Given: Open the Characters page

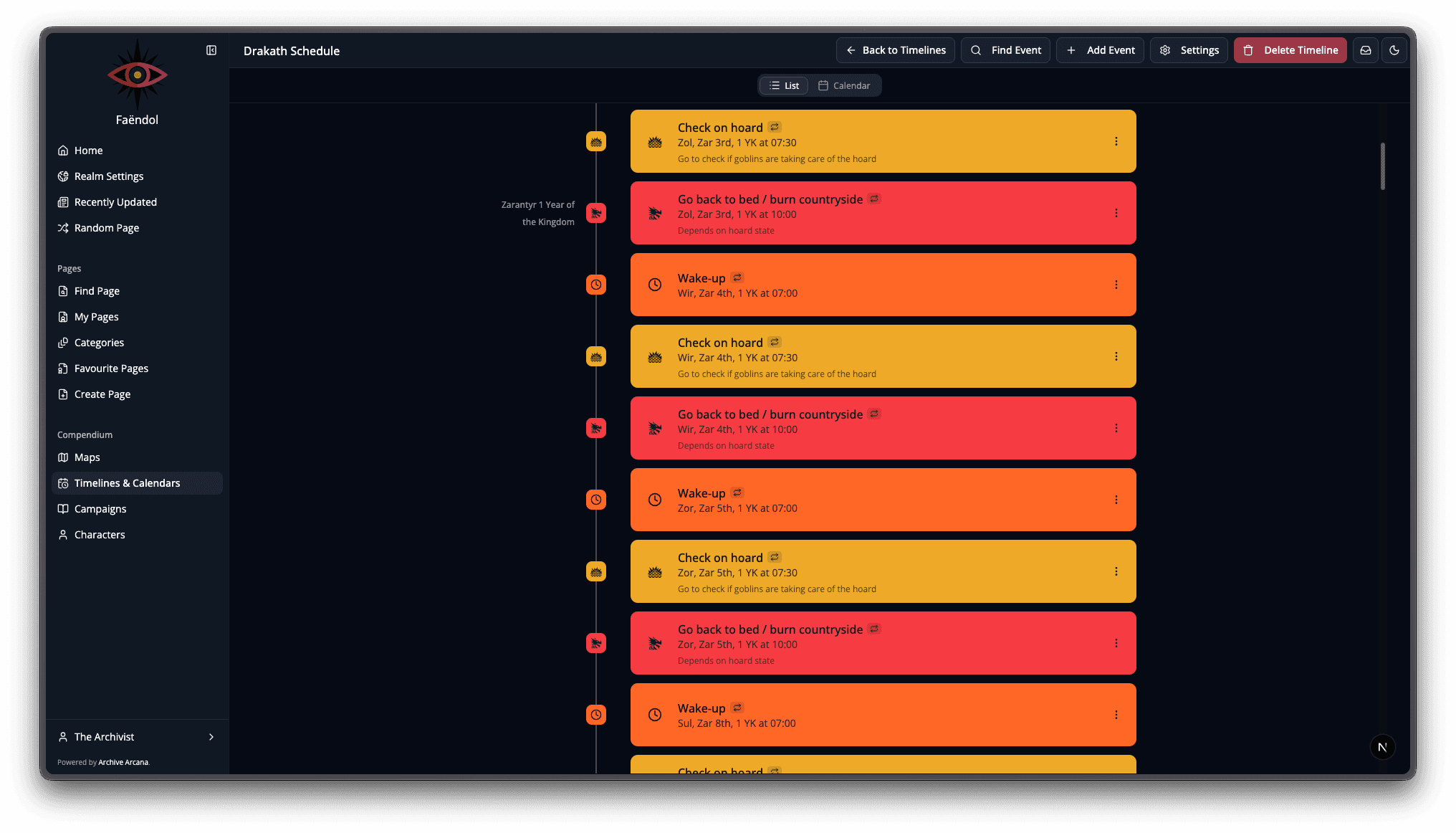Looking at the screenshot, I should coord(100,534).
